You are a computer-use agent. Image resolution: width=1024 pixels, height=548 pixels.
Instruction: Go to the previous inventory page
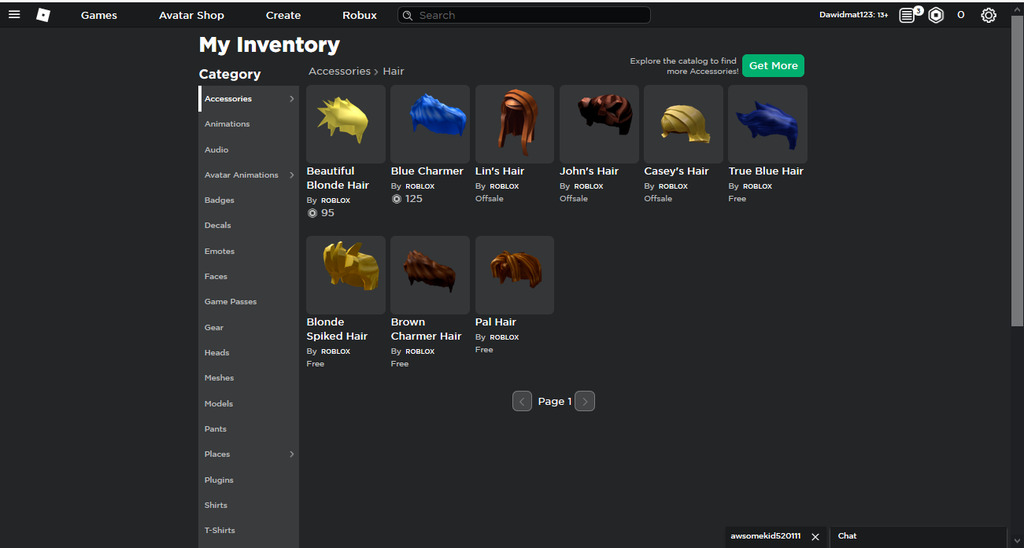(x=522, y=401)
